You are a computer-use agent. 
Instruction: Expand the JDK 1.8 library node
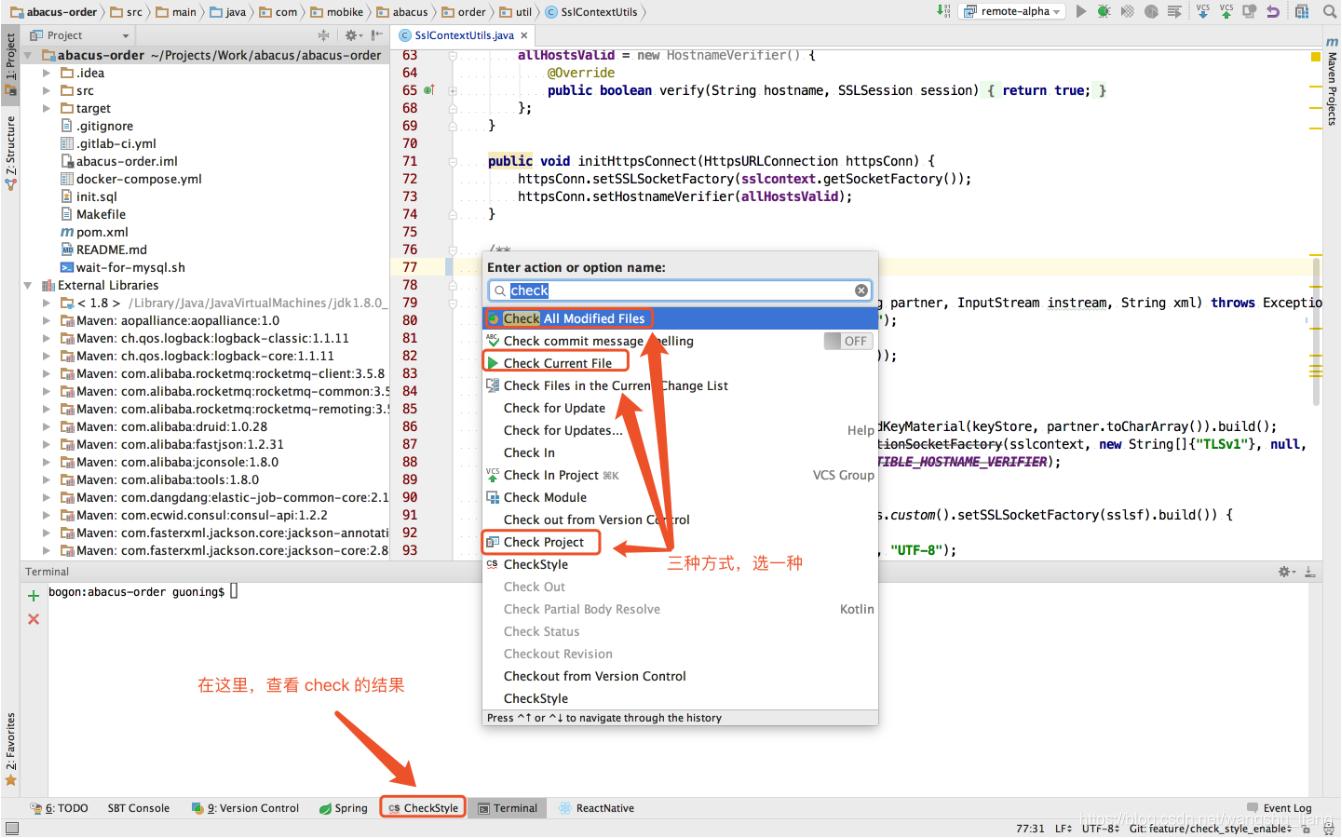point(47,303)
